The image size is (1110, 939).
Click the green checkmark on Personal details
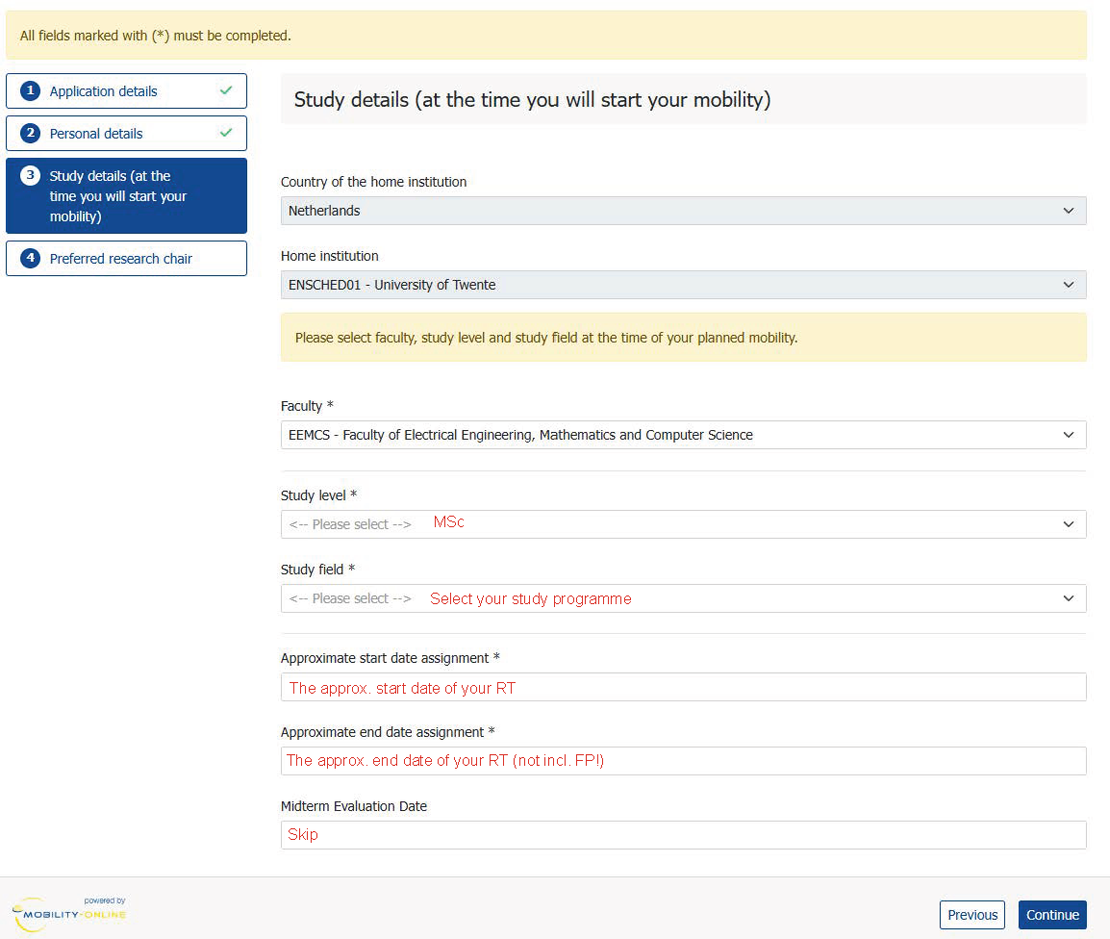point(226,133)
